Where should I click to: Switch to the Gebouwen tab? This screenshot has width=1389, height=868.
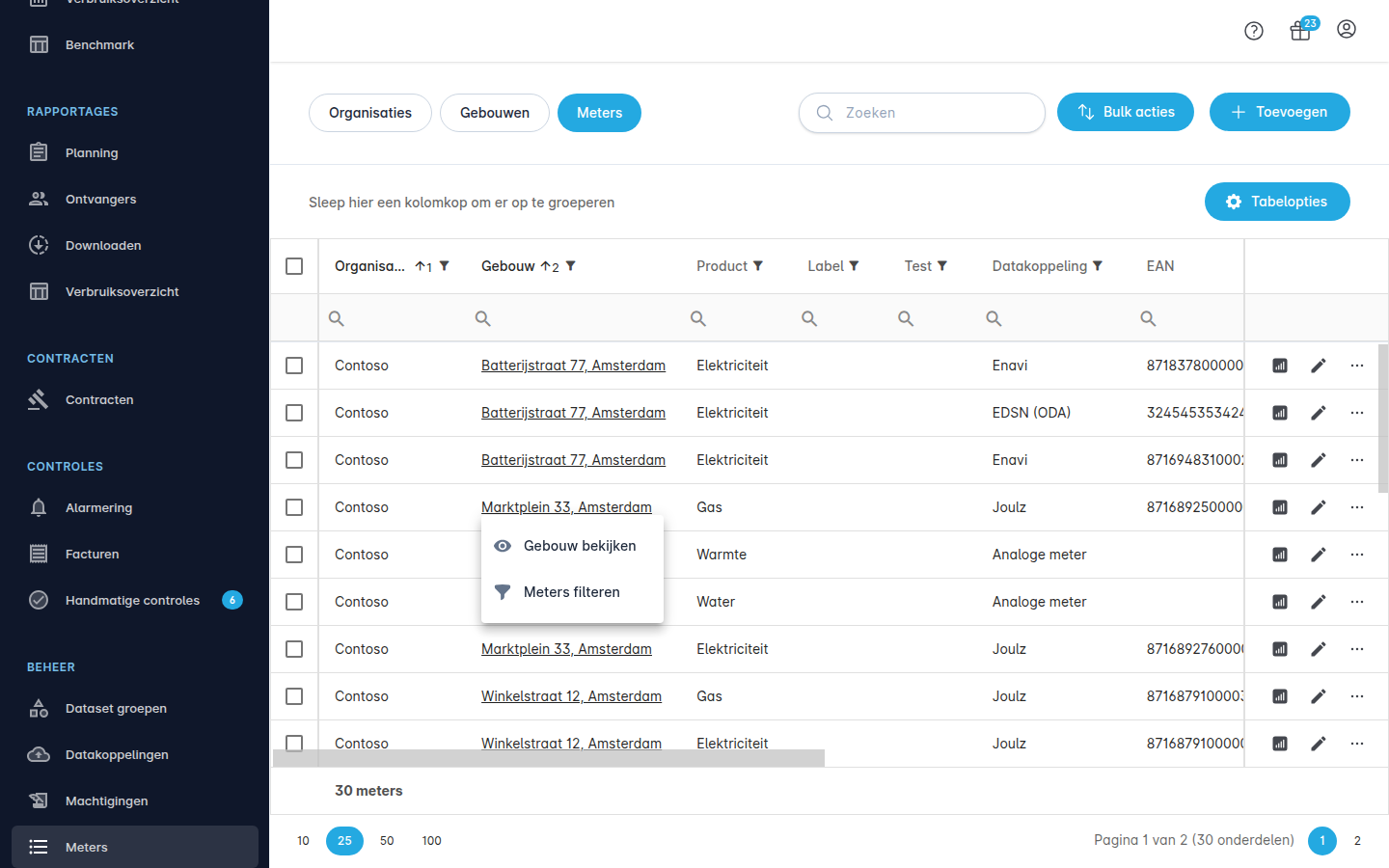point(495,113)
